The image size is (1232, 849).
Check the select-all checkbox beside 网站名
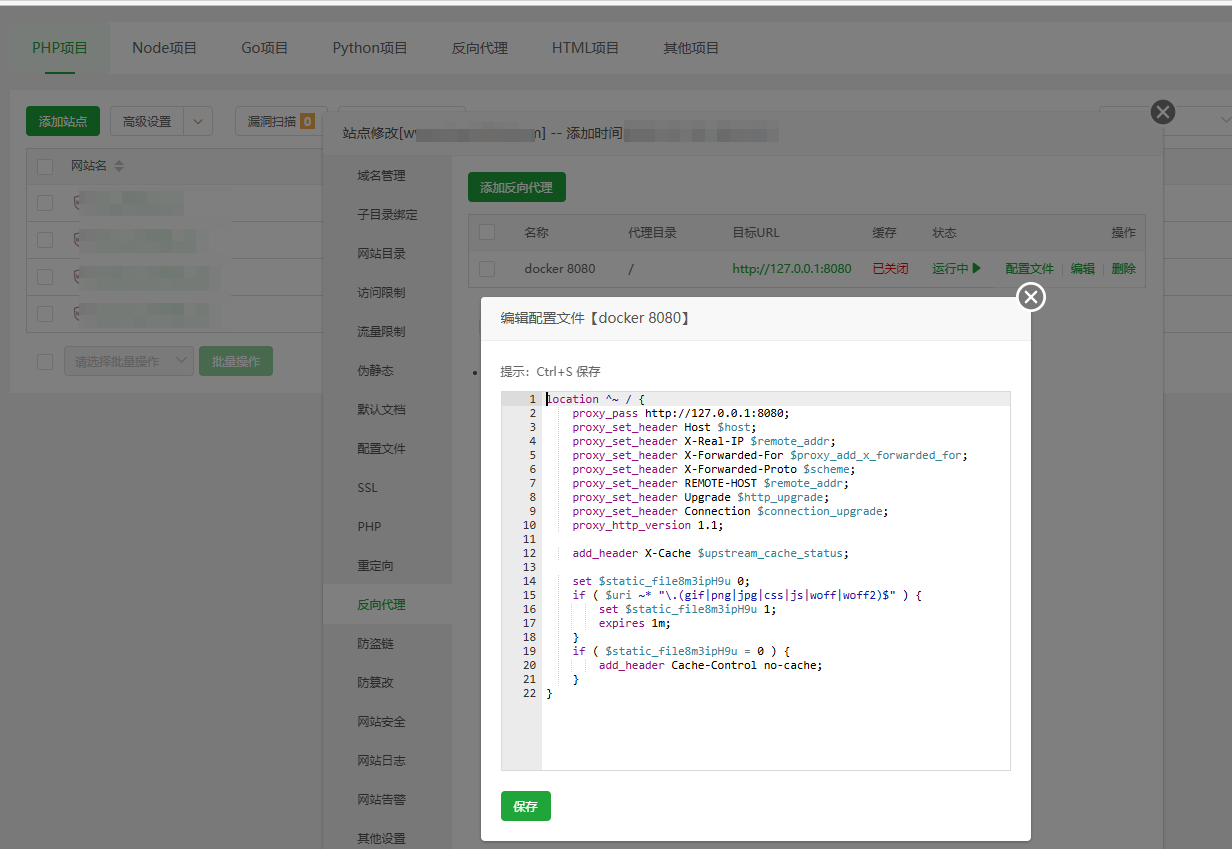(x=45, y=167)
